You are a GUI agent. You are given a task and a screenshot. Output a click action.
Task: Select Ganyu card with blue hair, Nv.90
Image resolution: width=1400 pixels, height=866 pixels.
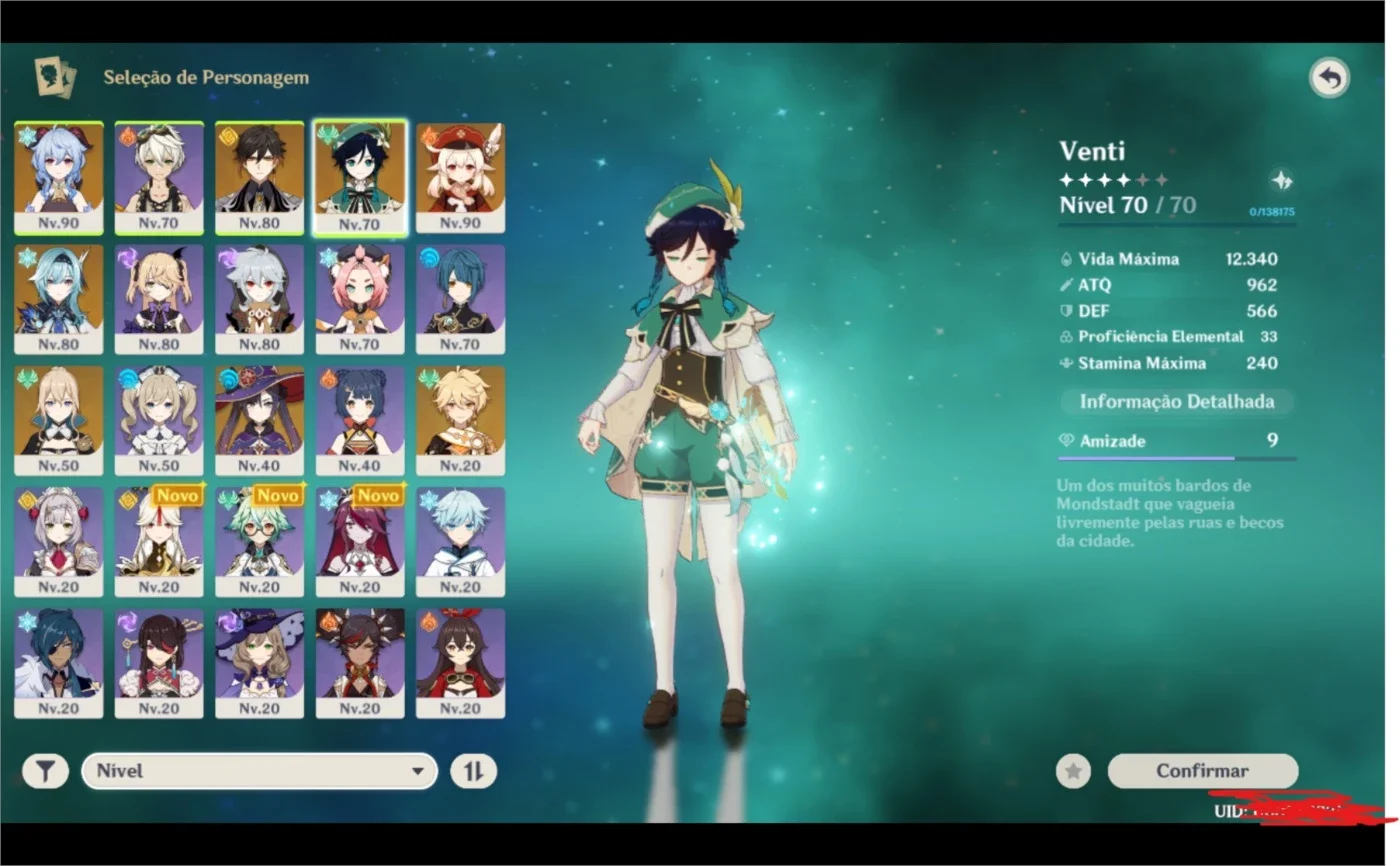[x=59, y=179]
